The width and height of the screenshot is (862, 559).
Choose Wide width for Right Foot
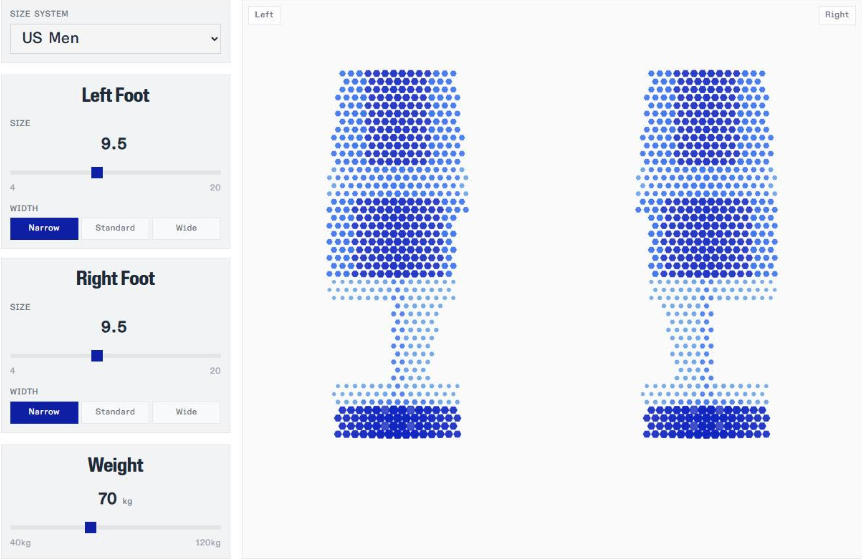click(x=186, y=412)
